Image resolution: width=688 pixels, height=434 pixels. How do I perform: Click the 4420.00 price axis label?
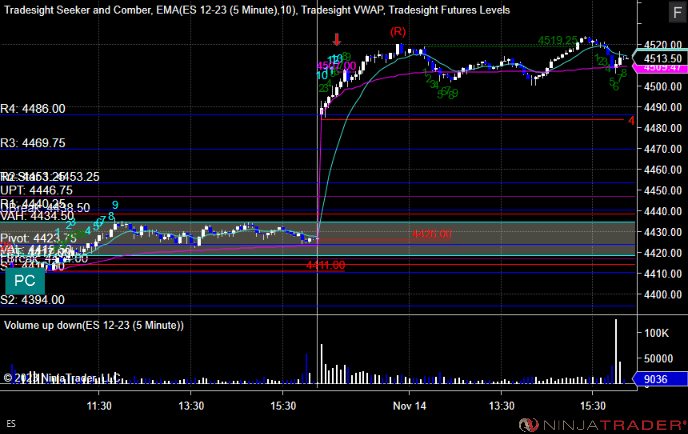(x=663, y=253)
